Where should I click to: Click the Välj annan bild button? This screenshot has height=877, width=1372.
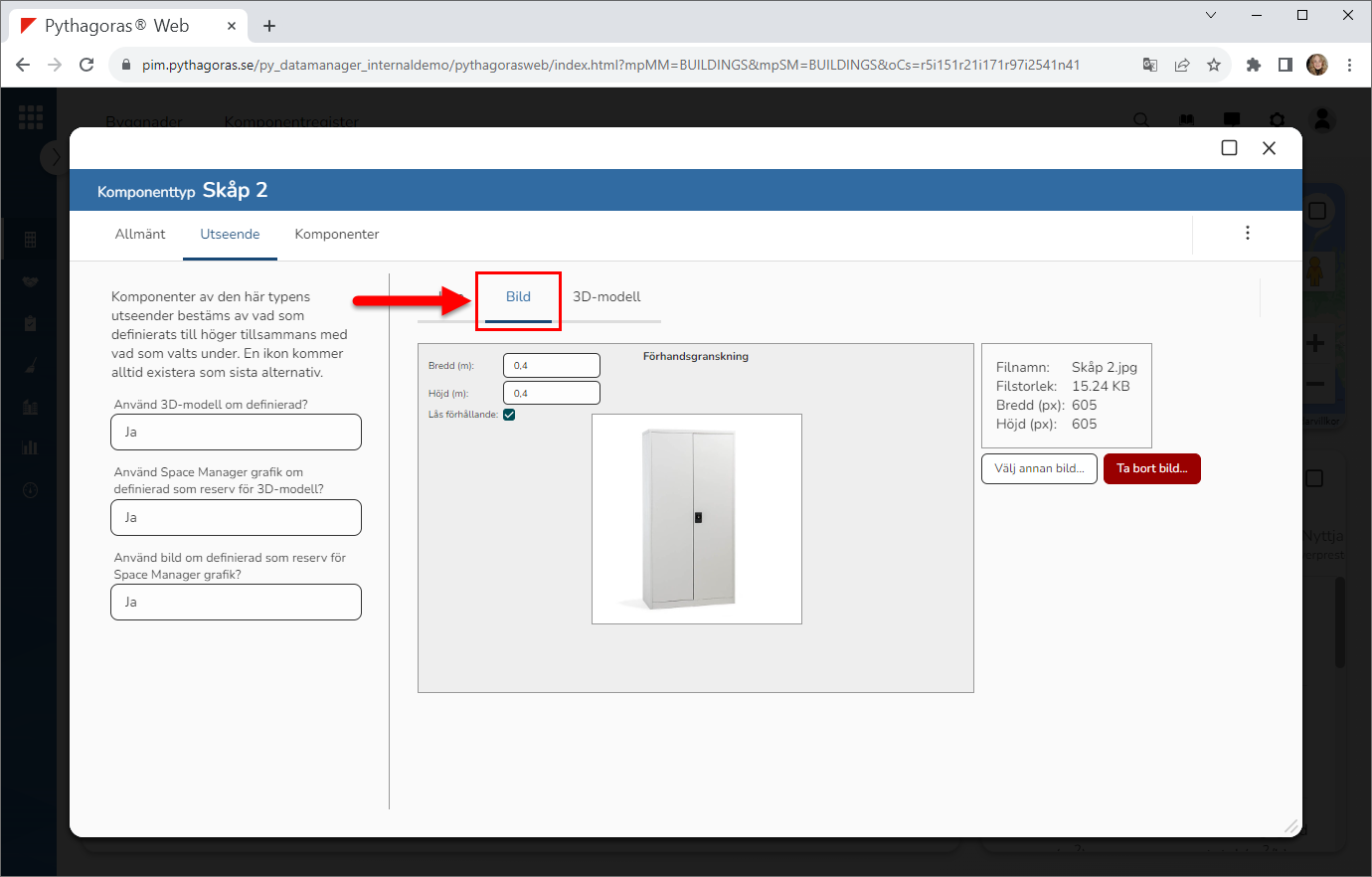(1039, 468)
